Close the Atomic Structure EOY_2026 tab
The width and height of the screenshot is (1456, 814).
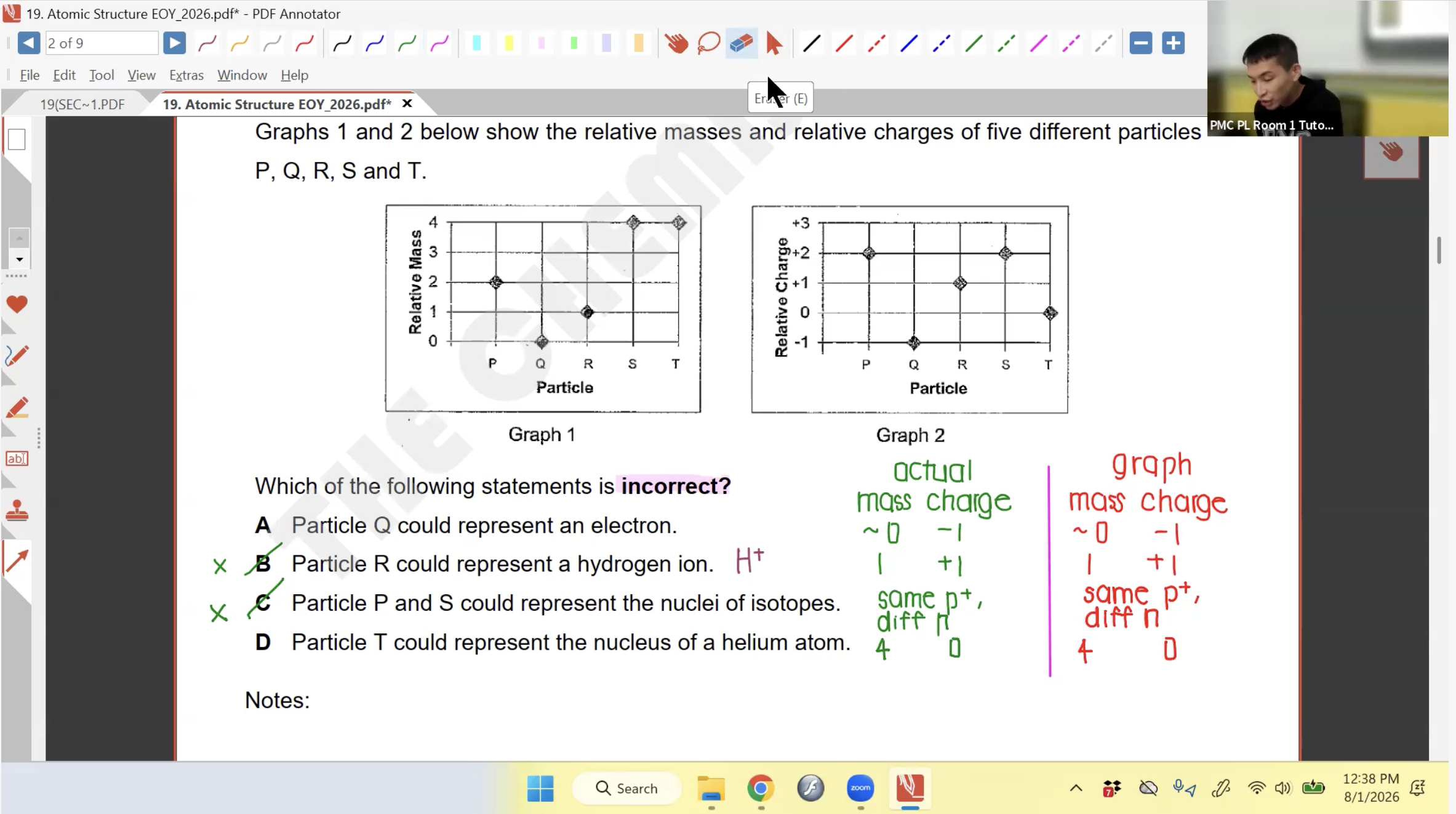(407, 103)
